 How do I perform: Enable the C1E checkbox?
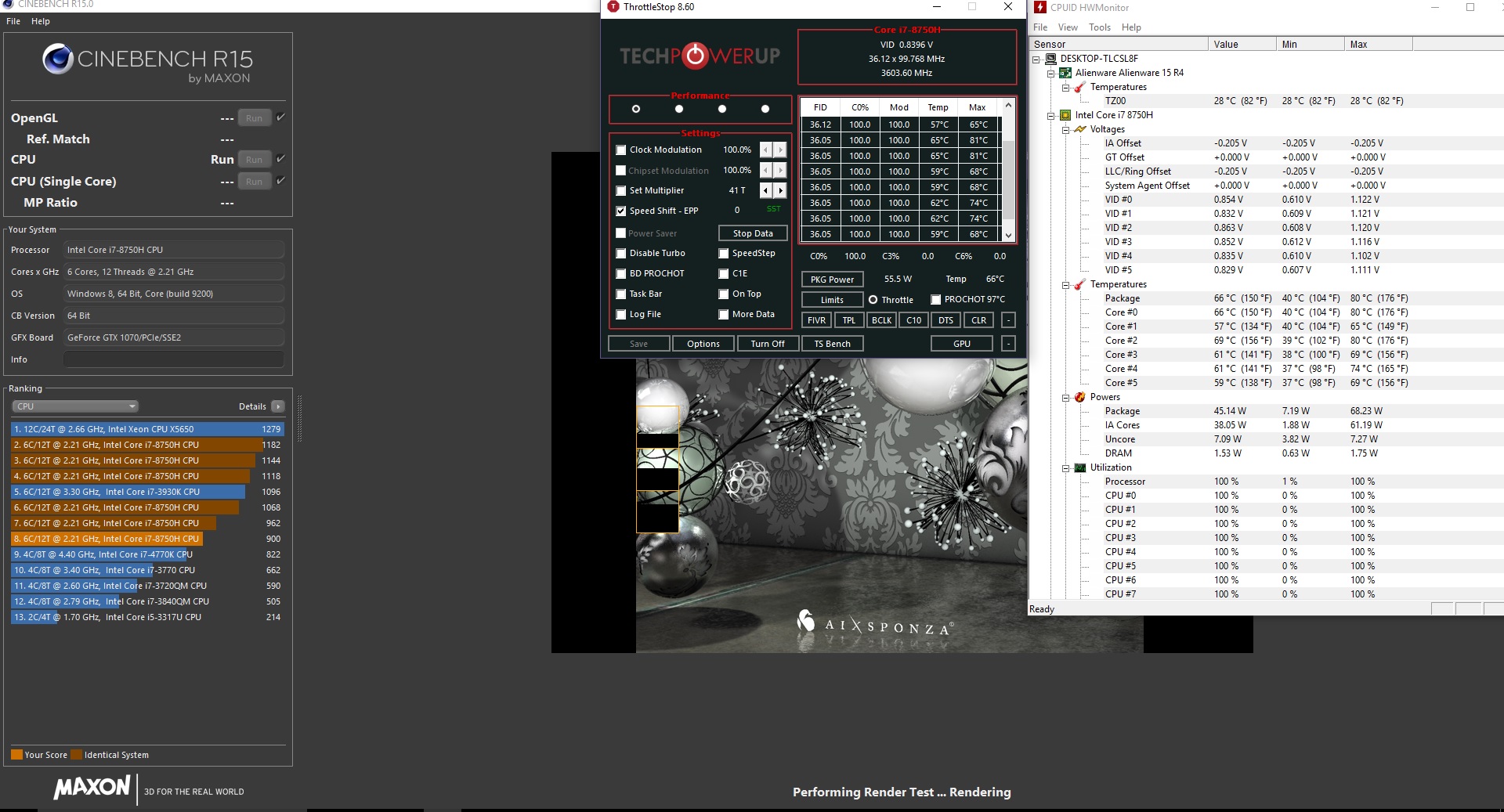724,274
